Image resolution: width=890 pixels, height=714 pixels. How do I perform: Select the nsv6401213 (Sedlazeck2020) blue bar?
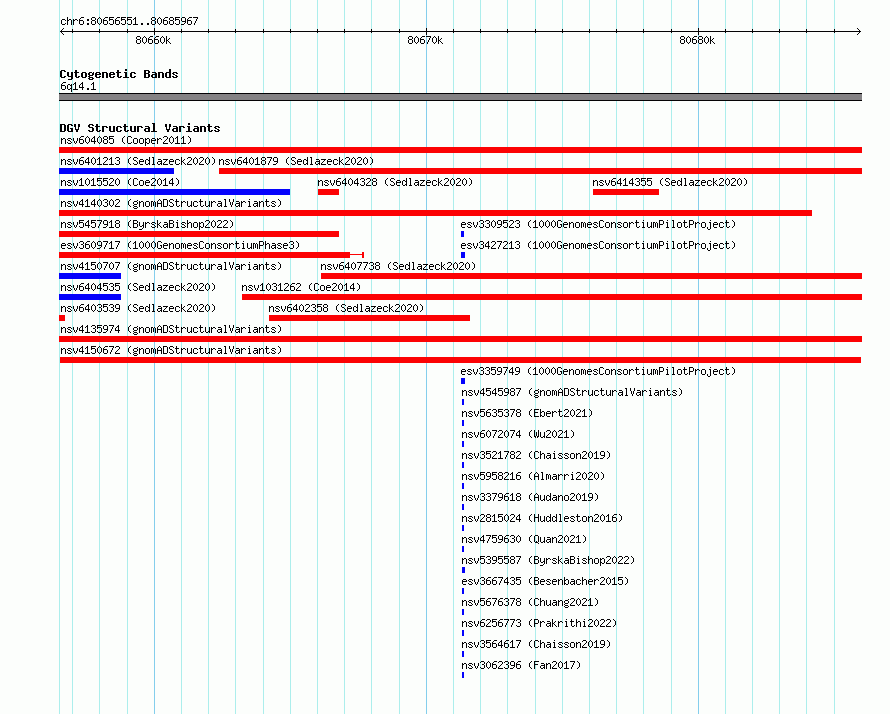[116, 171]
